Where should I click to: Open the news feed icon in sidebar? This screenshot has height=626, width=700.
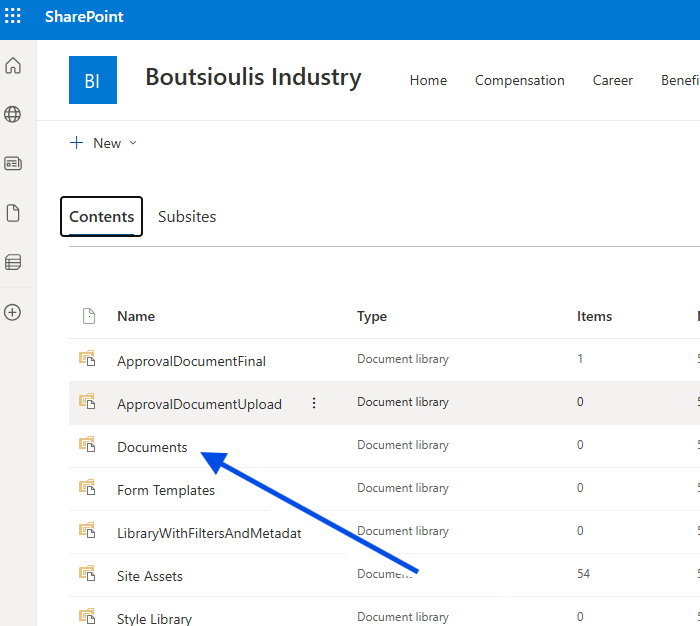(x=13, y=163)
